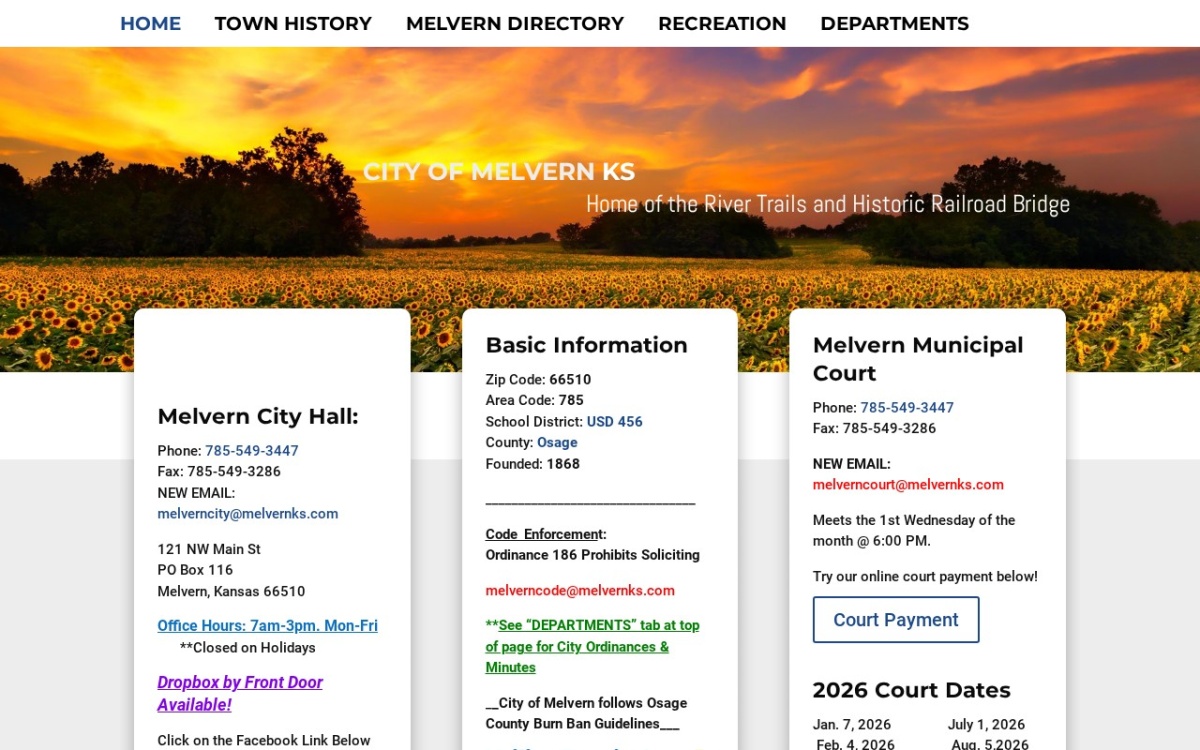This screenshot has width=1200, height=750.
Task: Open the DEPARTMENTS menu item
Action: (x=894, y=23)
